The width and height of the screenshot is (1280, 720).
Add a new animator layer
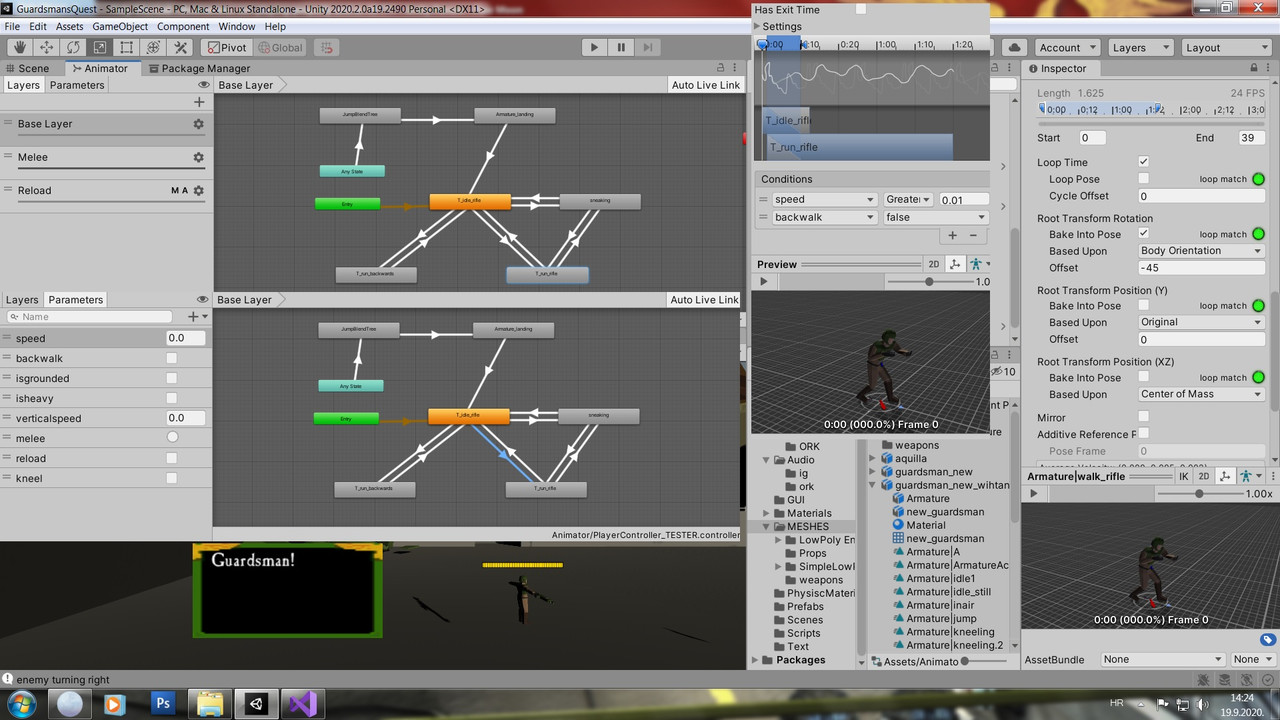(199, 102)
